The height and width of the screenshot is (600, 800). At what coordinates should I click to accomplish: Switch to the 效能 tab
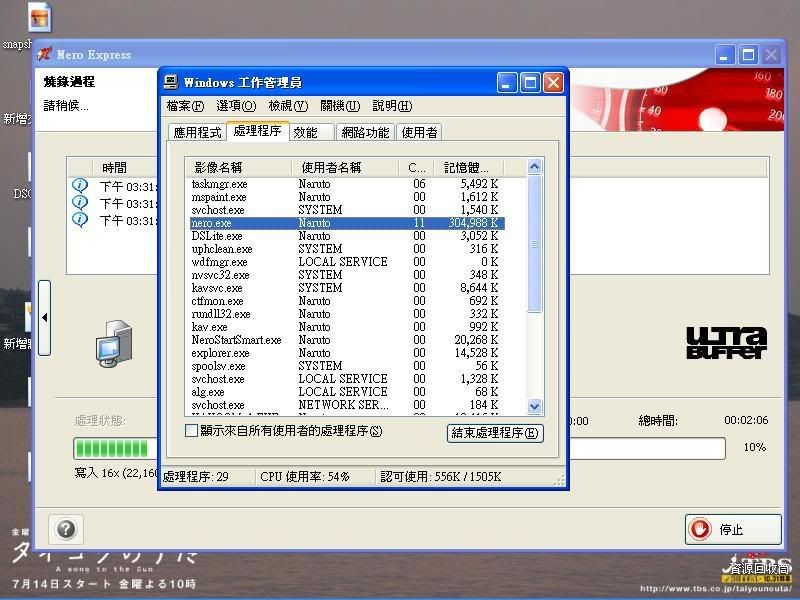tap(312, 133)
